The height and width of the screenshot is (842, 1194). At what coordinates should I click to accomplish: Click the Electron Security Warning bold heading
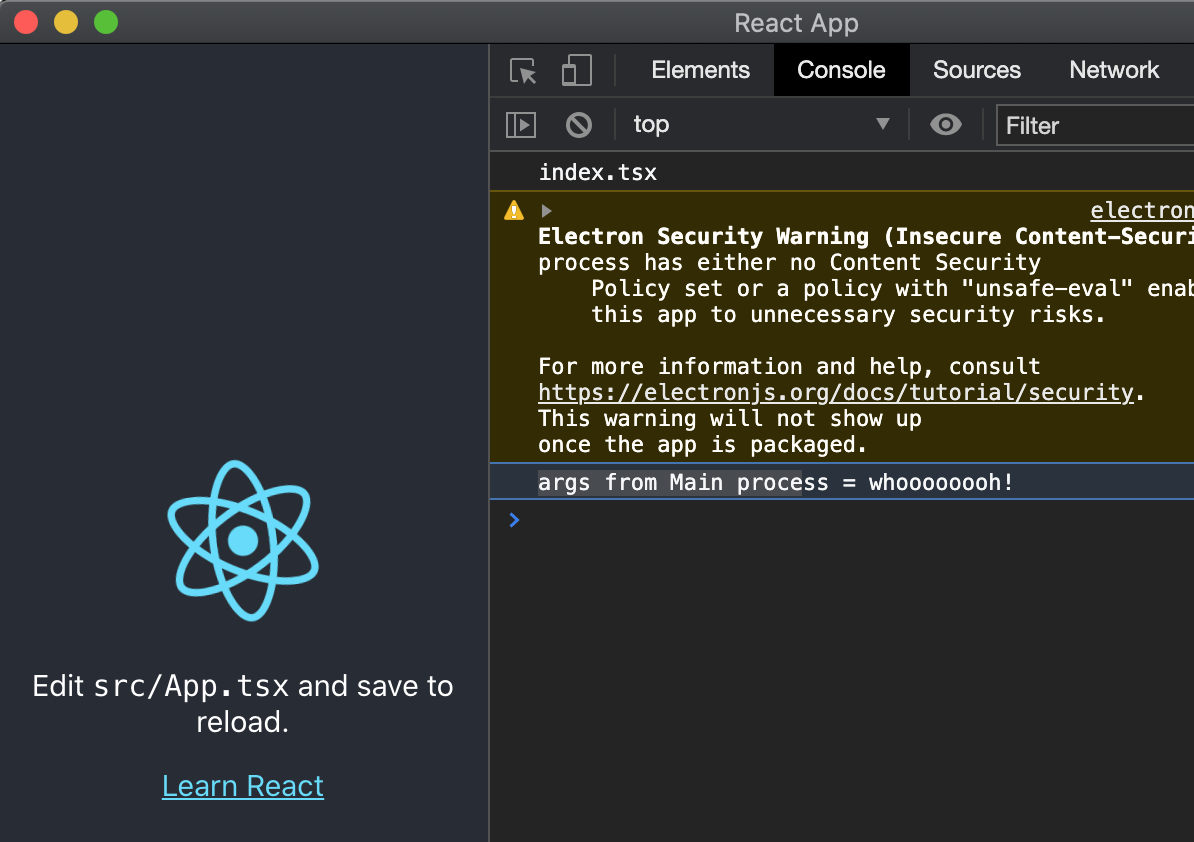pyautogui.click(x=866, y=236)
